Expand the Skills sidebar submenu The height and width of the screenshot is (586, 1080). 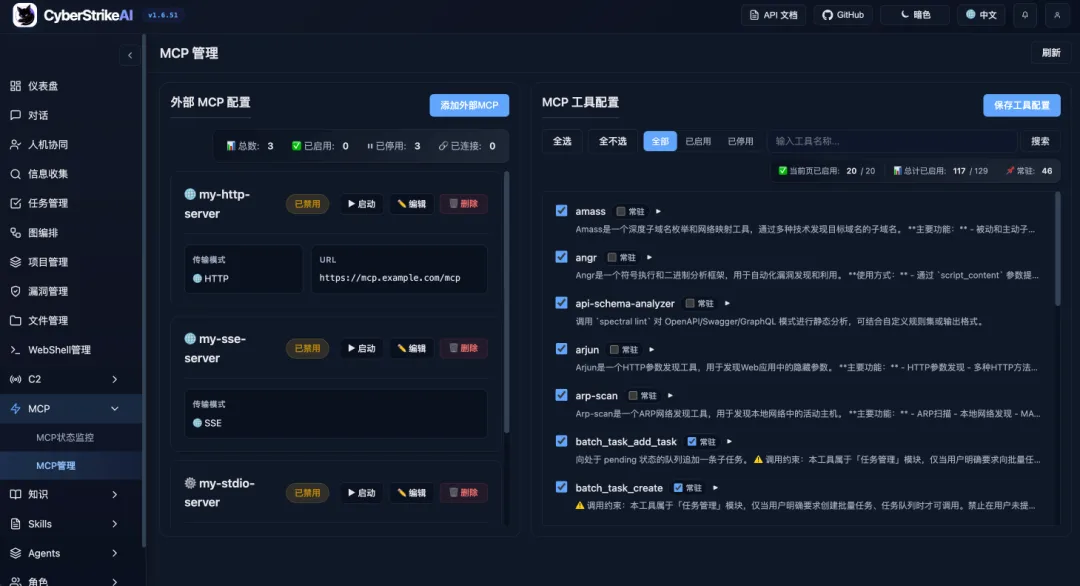(114, 524)
